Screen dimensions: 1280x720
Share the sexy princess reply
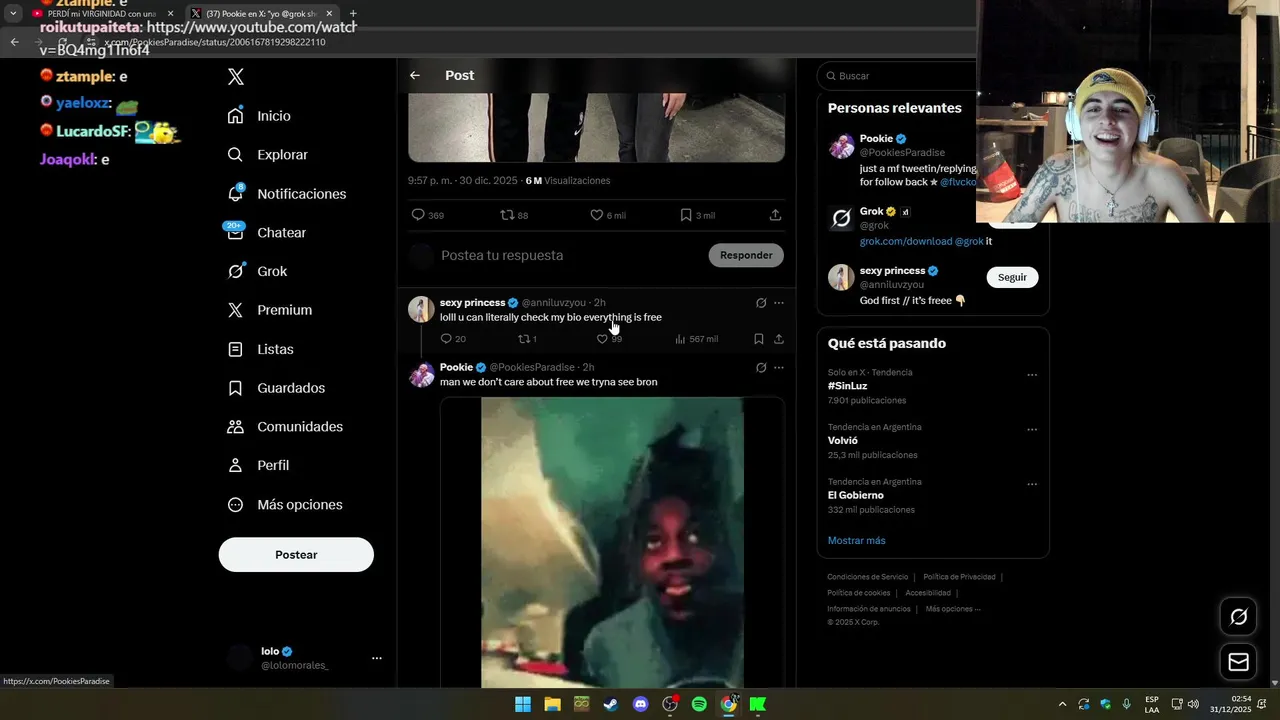tap(779, 339)
